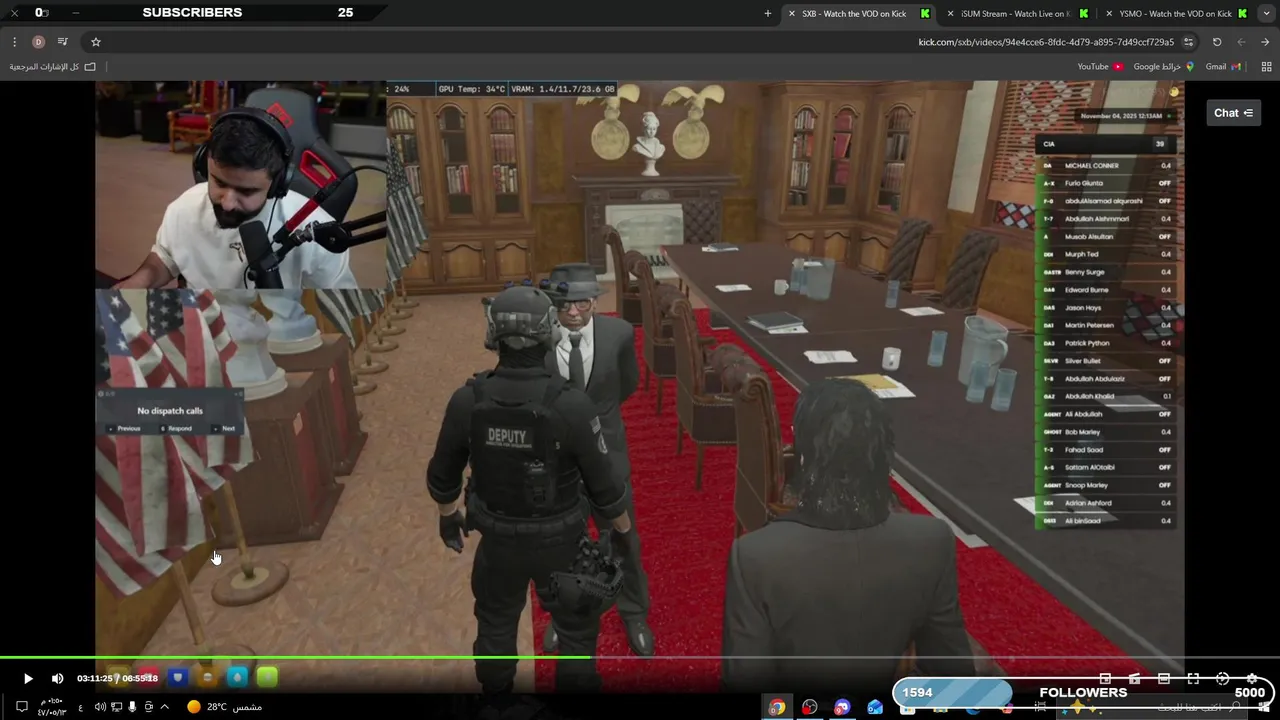Select Silver Bullet in the CIA list

pyautogui.click(x=1105, y=361)
